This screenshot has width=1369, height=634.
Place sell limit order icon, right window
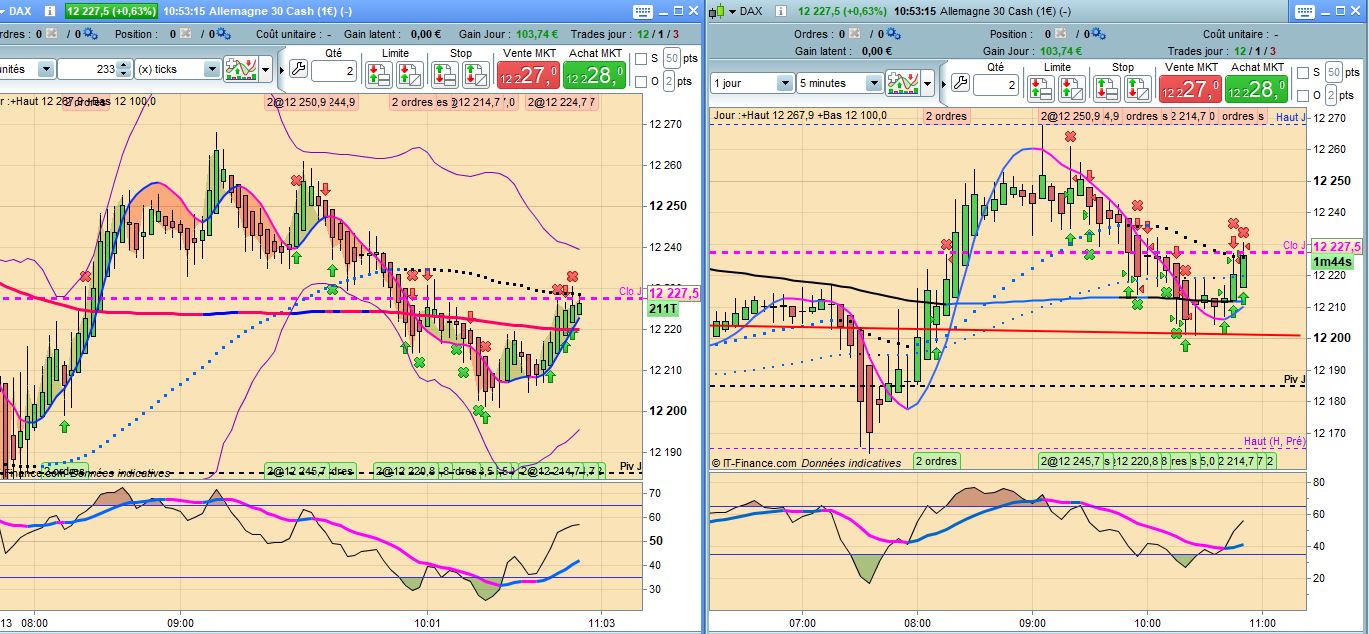[1070, 88]
